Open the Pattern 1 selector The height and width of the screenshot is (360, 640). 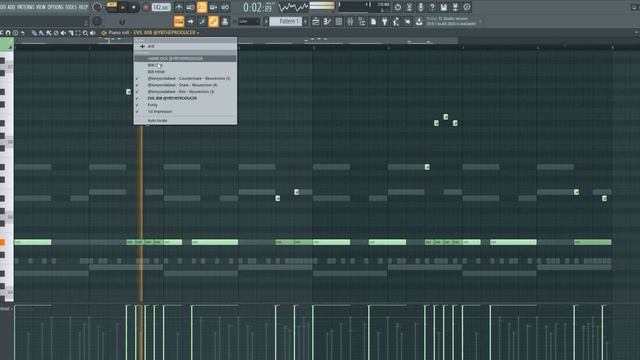[286, 22]
